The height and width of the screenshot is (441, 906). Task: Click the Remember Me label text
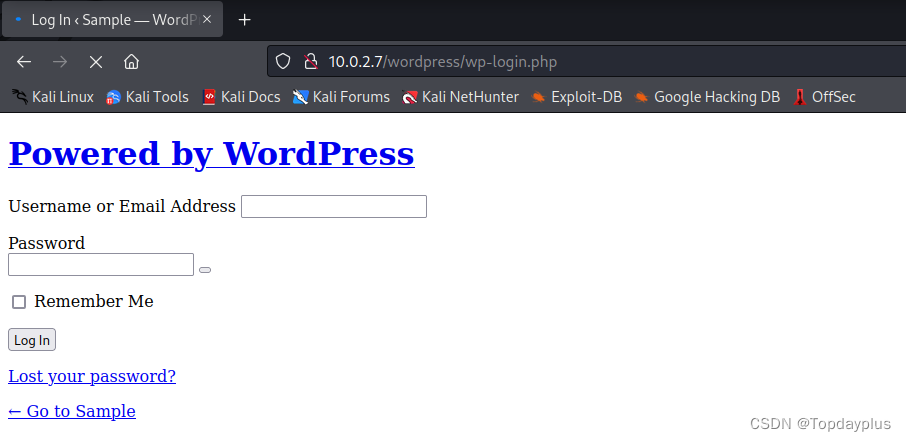(x=94, y=301)
